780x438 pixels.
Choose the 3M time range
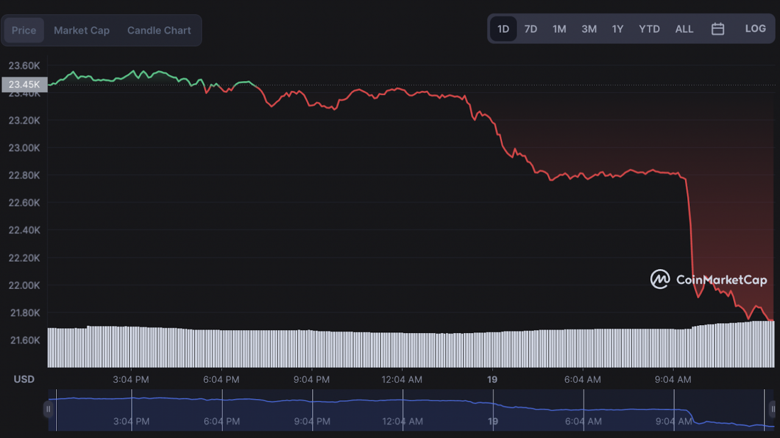[x=589, y=29]
